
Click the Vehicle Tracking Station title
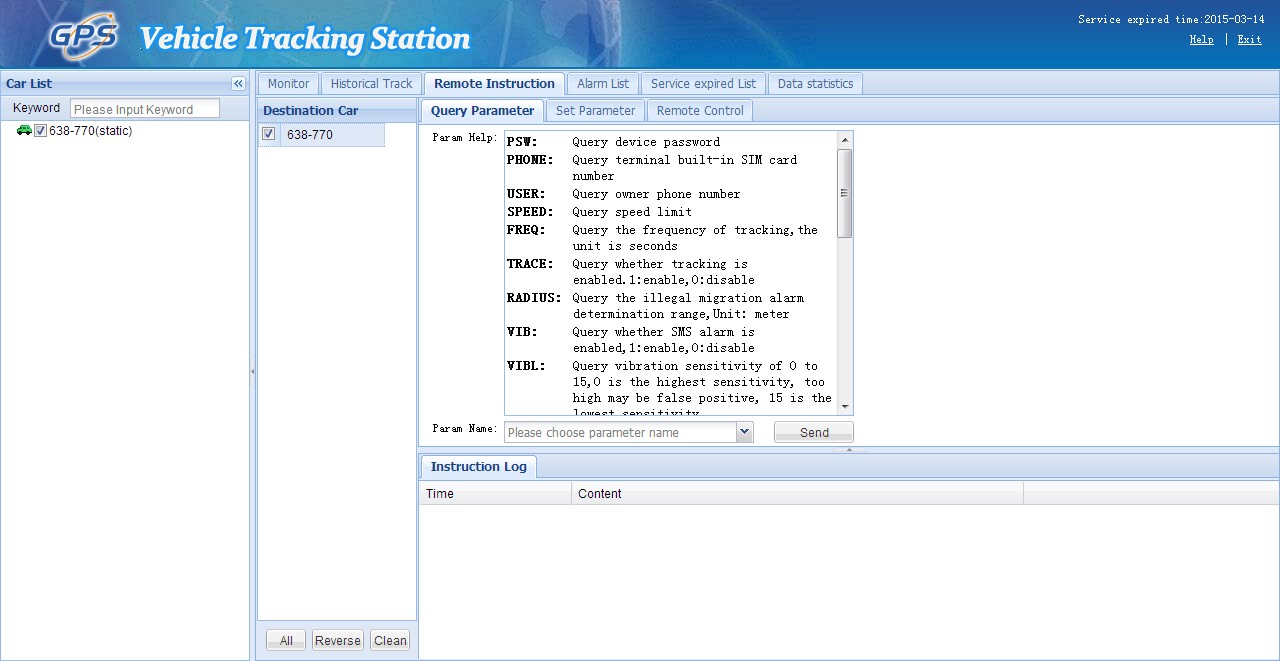(x=304, y=39)
